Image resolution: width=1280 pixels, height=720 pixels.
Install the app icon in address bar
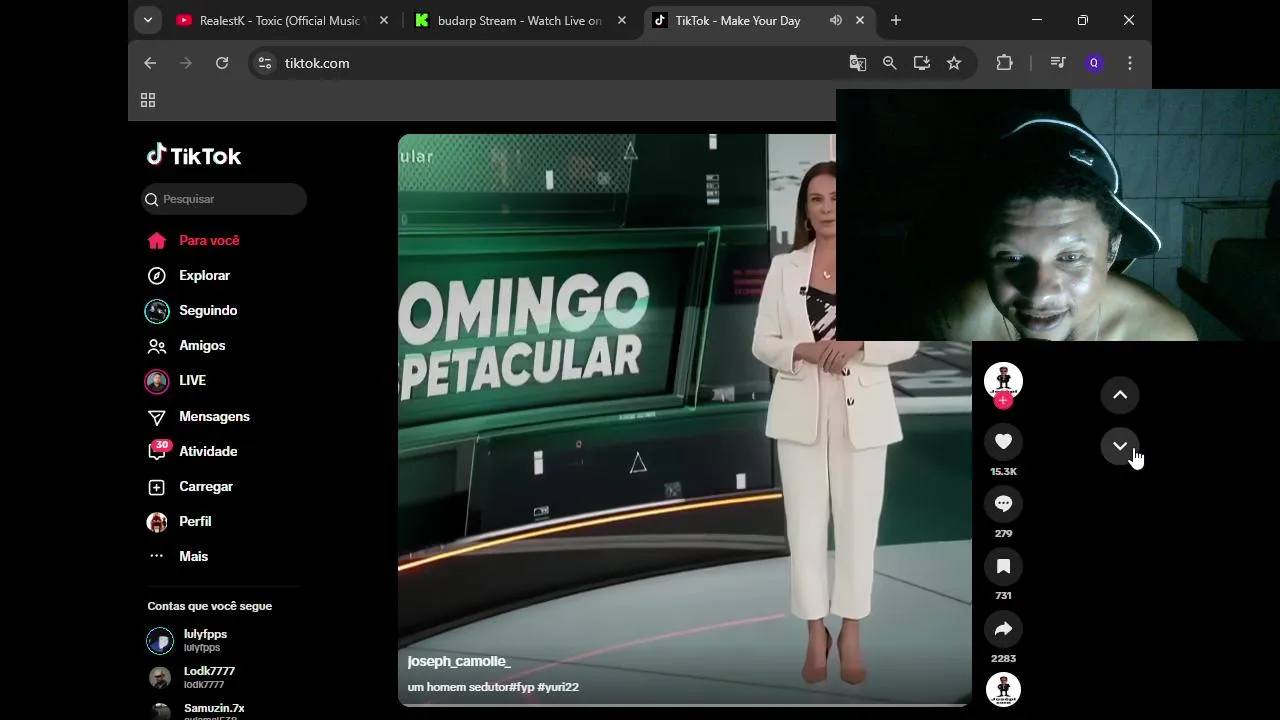pyautogui.click(x=922, y=63)
